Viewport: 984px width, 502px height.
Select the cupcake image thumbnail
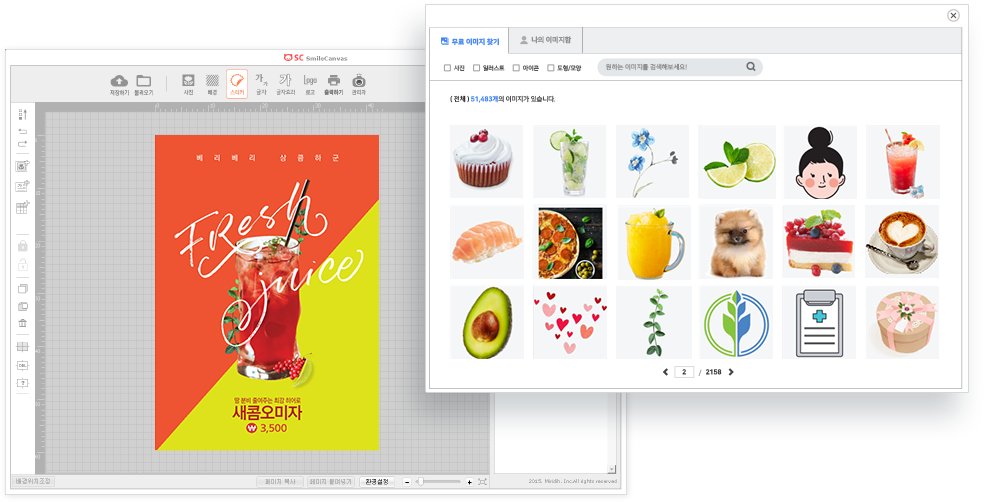(486, 161)
